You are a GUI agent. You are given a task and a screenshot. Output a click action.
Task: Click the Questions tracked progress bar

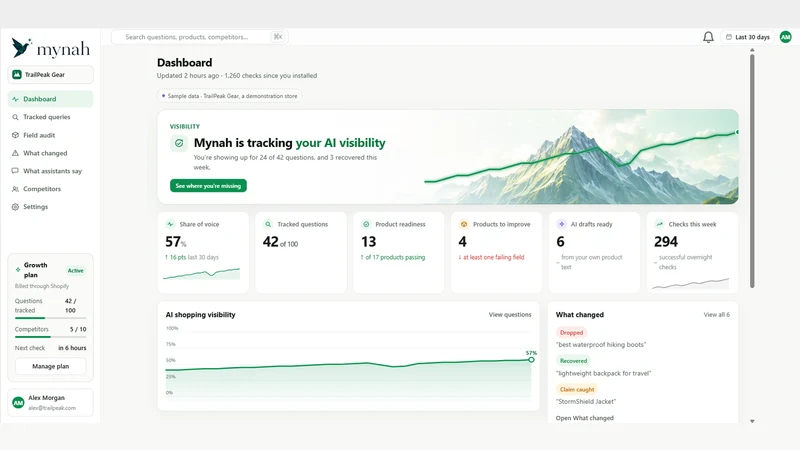point(51,318)
